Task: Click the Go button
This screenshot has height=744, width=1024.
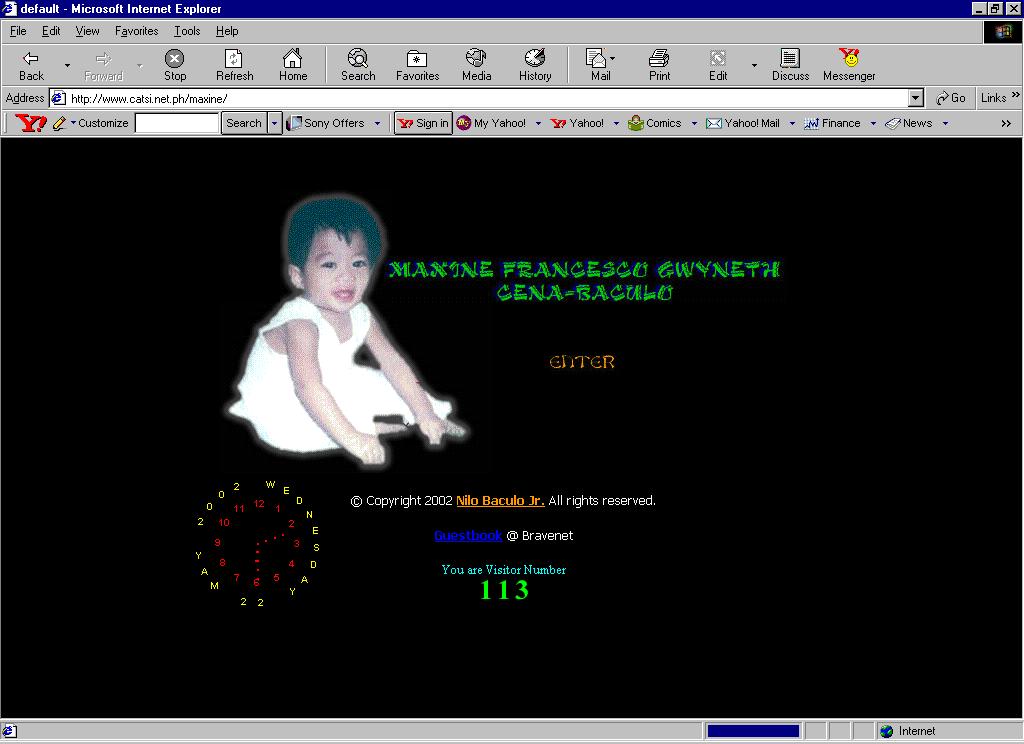Action: coord(950,98)
